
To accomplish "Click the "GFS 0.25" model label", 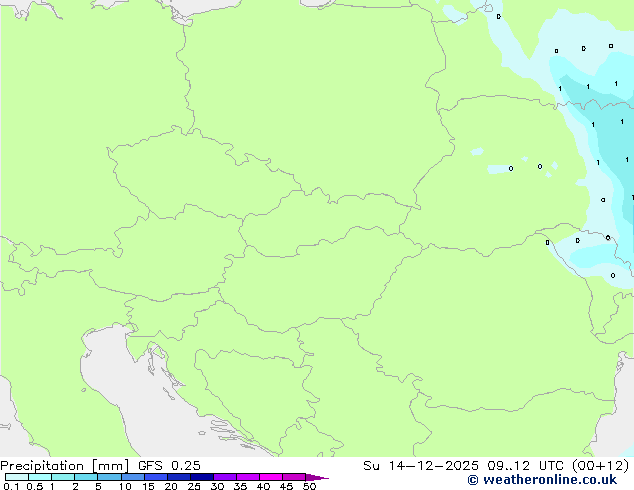I will pyautogui.click(x=169, y=466).
